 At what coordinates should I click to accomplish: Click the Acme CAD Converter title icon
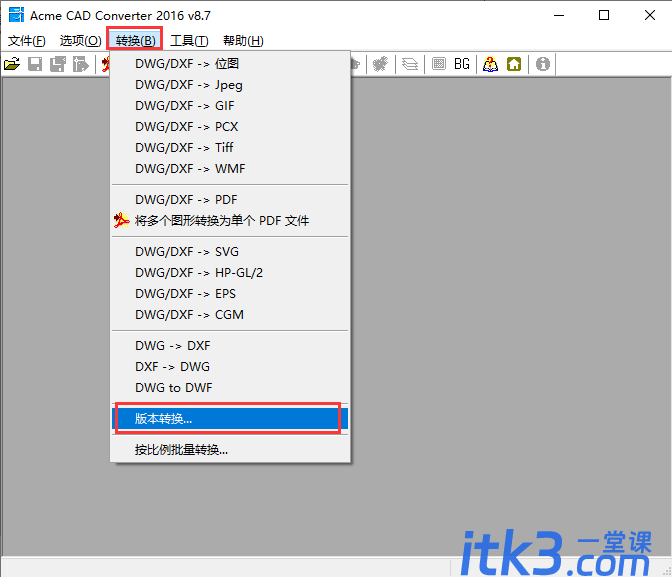pyautogui.click(x=16, y=15)
